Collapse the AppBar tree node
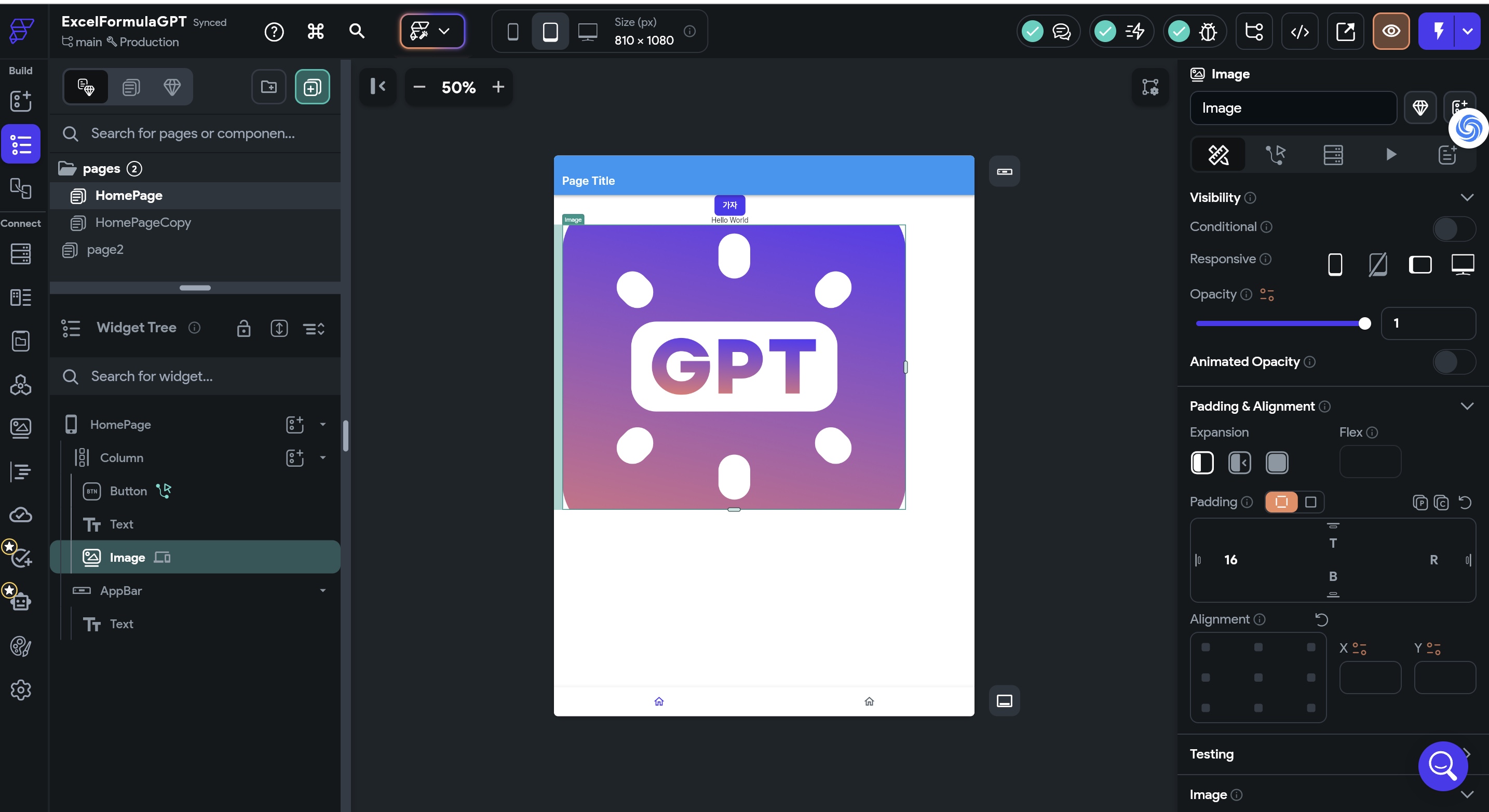The width and height of the screenshot is (1489, 812). pos(322,591)
